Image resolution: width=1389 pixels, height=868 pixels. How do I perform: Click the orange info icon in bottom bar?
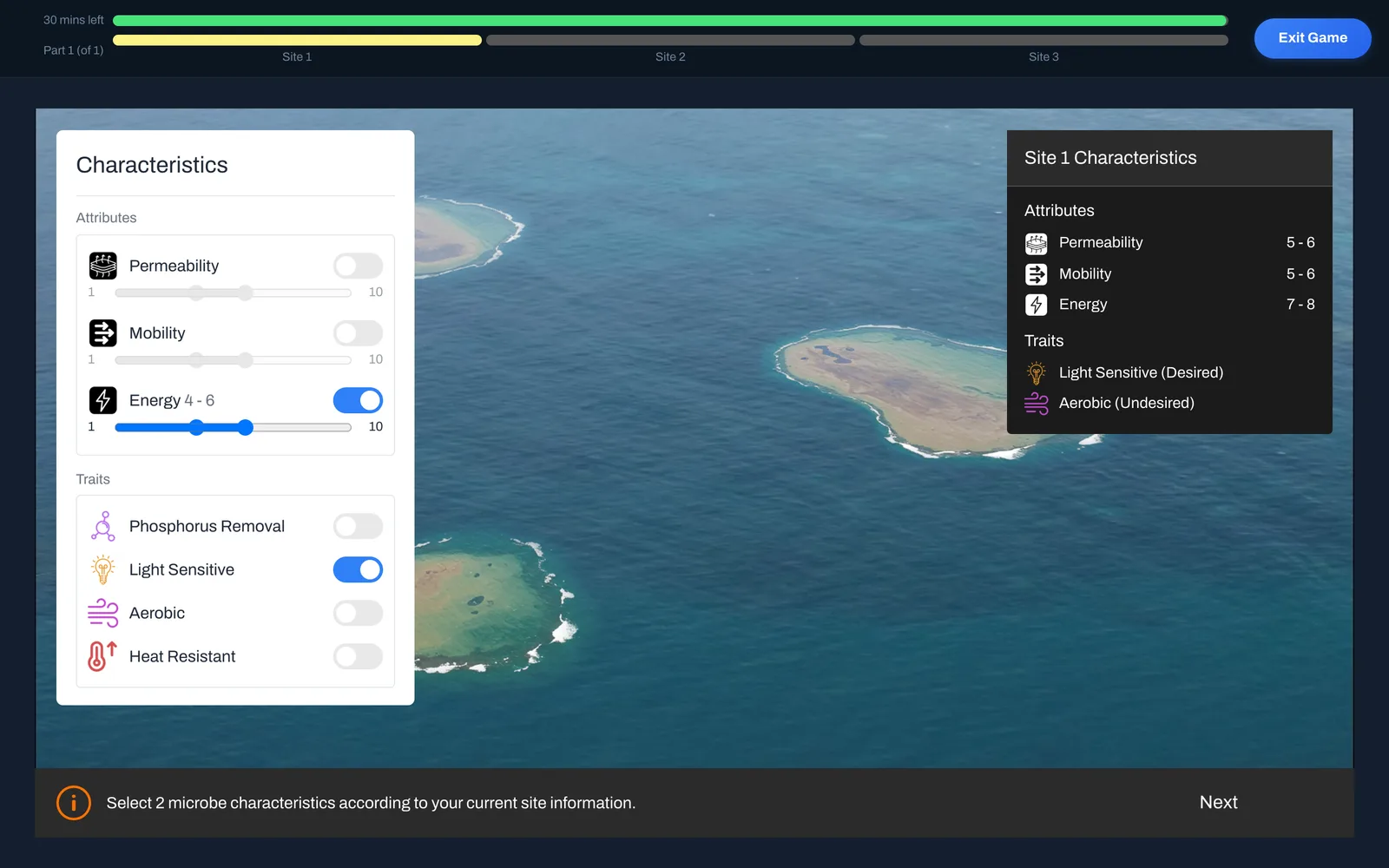coord(74,803)
